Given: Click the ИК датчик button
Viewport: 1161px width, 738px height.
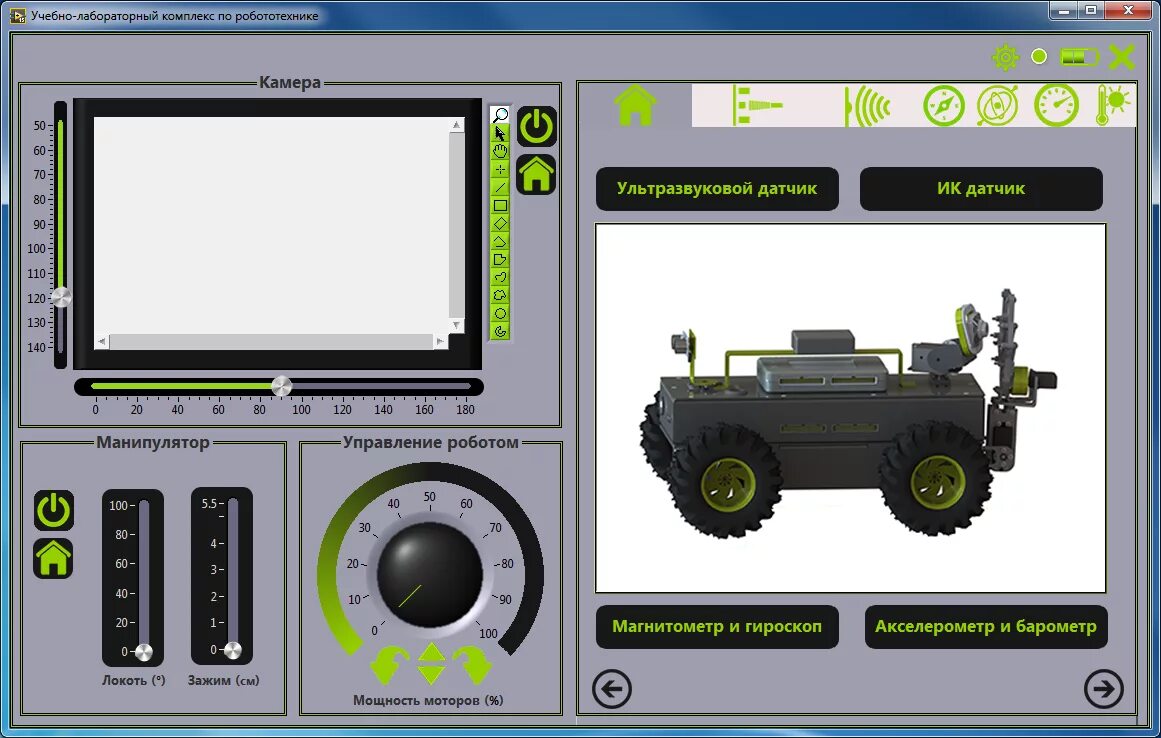Looking at the screenshot, I should [x=981, y=188].
